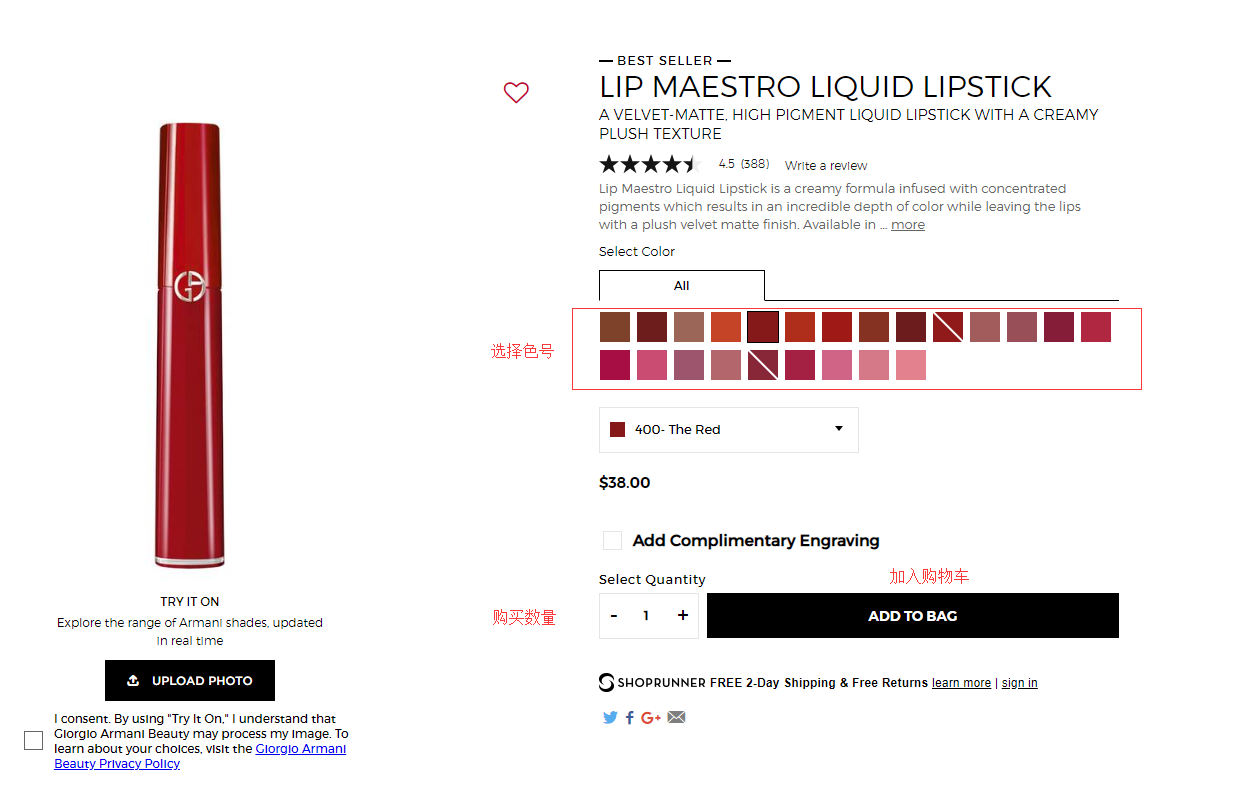Share product on Google Plus
Image resolution: width=1251 pixels, height=798 pixels.
[x=651, y=717]
